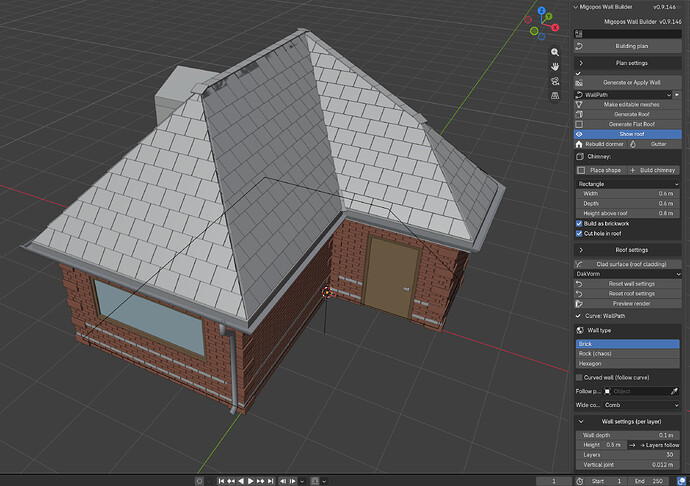Click Reset wall settings
Viewport: 690px width, 486px height.
[x=628, y=284]
